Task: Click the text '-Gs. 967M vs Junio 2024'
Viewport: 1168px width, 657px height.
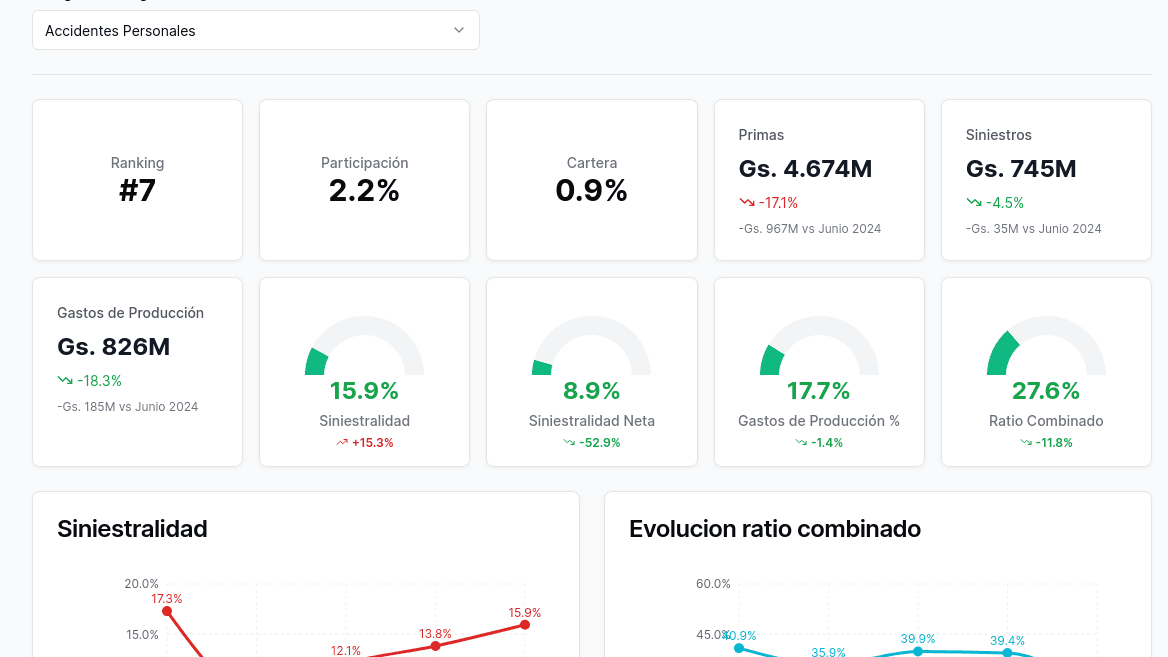Action: click(810, 229)
